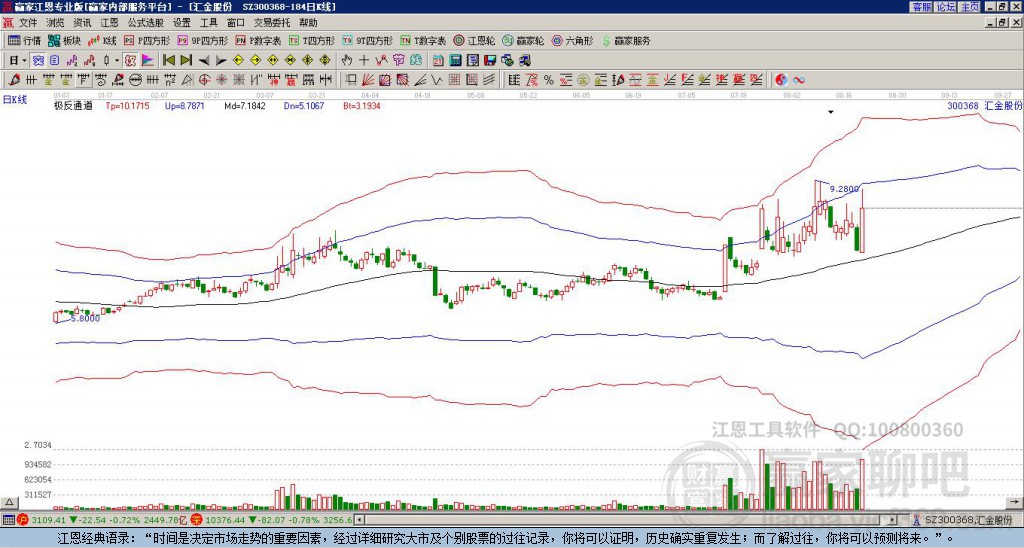
Task: Open the 9T四方形 tool
Action: point(367,40)
